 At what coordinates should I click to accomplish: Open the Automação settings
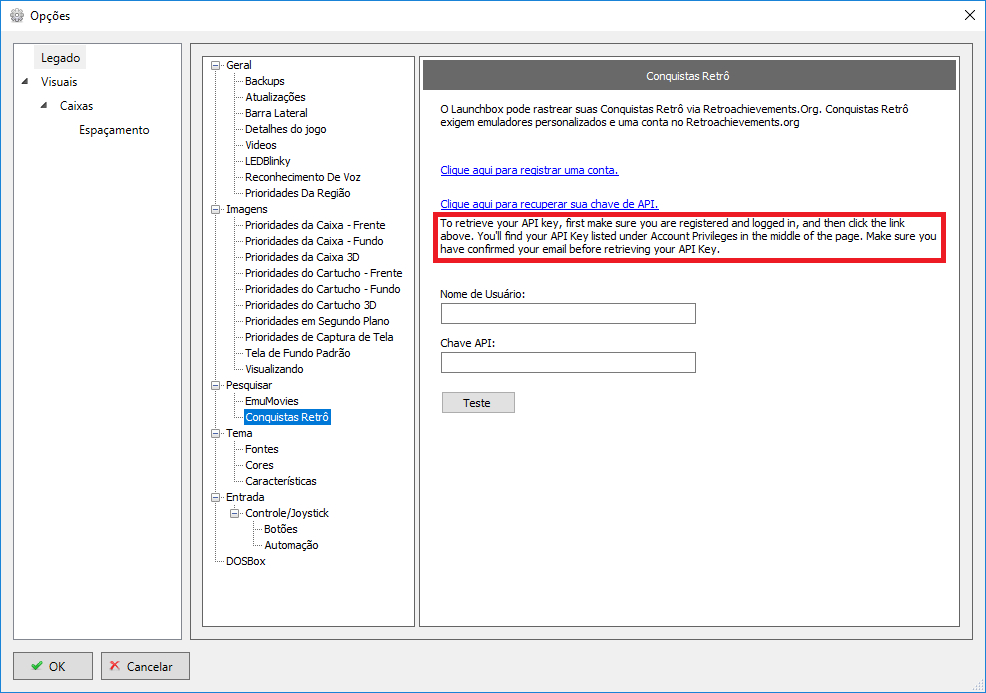(x=291, y=546)
